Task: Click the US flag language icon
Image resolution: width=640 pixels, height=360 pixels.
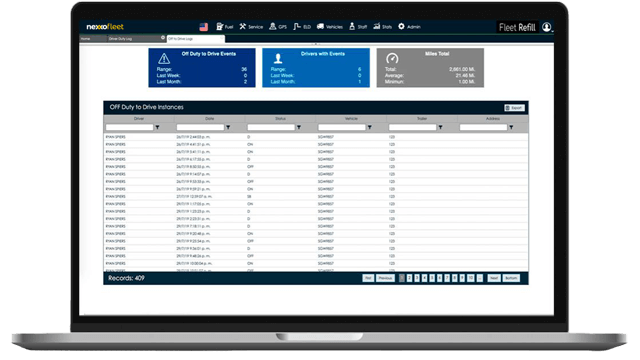Action: pyautogui.click(x=203, y=27)
